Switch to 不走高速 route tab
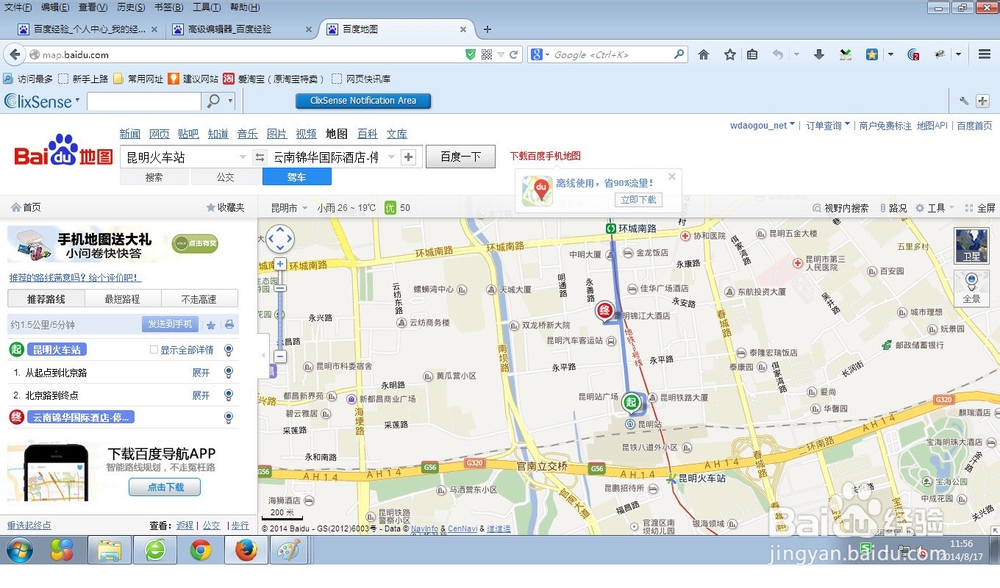 [199, 298]
